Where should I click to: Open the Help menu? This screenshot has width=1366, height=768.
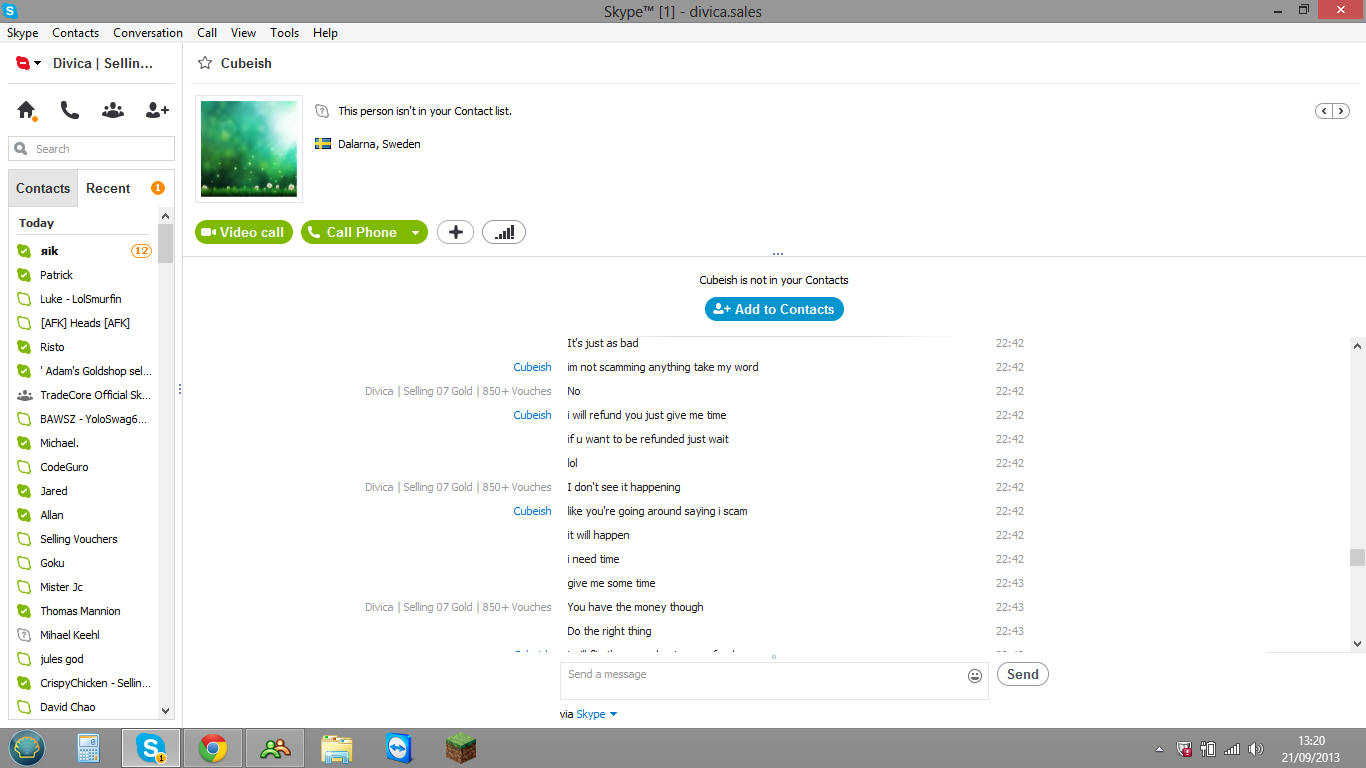tap(325, 33)
